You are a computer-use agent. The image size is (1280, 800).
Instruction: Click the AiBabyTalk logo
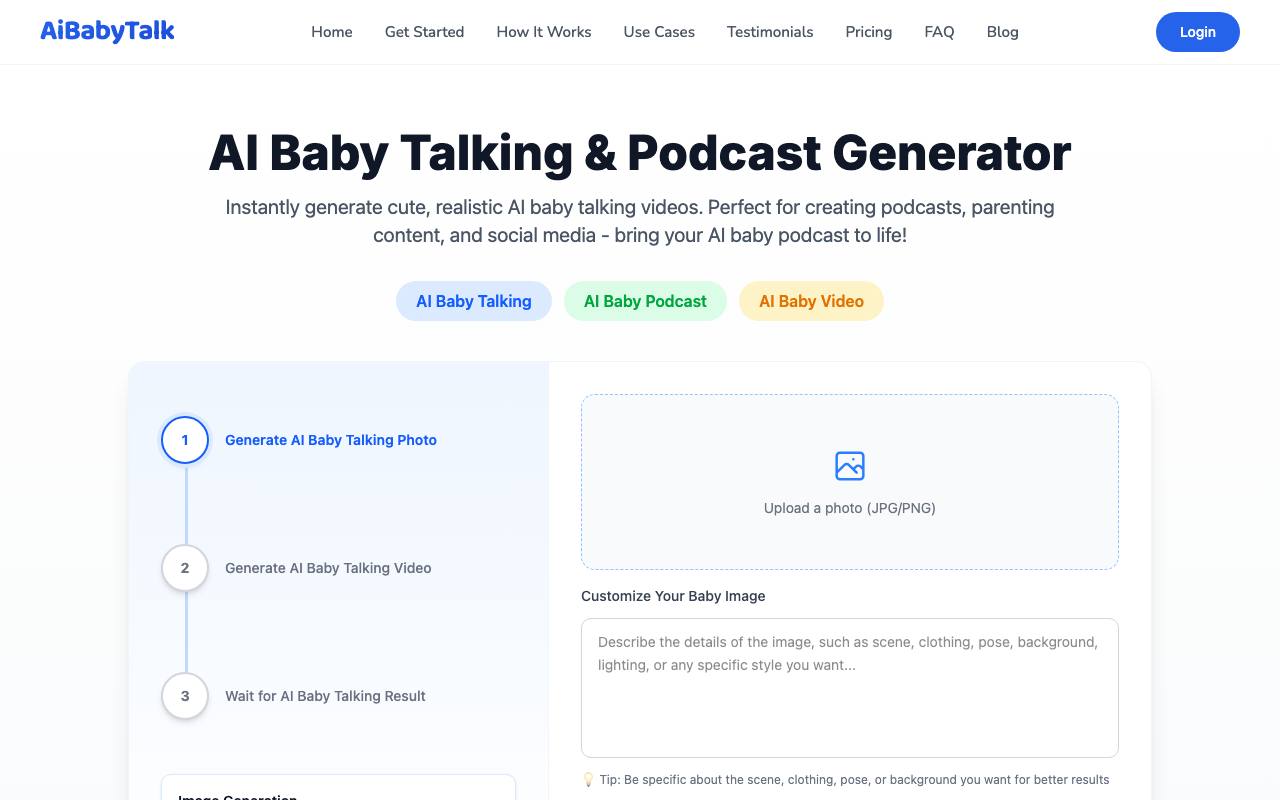tap(107, 32)
